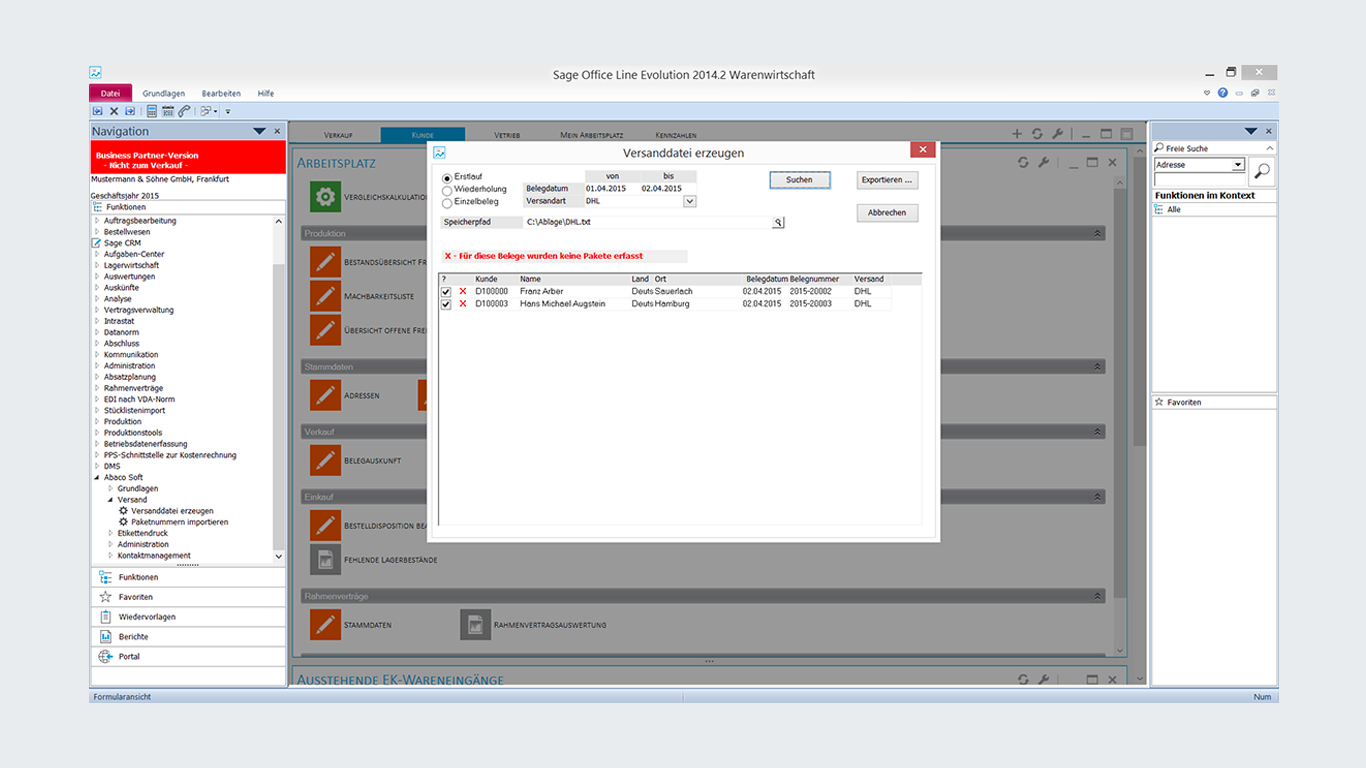Open the Wiedervorlagen navigation section button
The width and height of the screenshot is (1366, 768).
[x=188, y=617]
